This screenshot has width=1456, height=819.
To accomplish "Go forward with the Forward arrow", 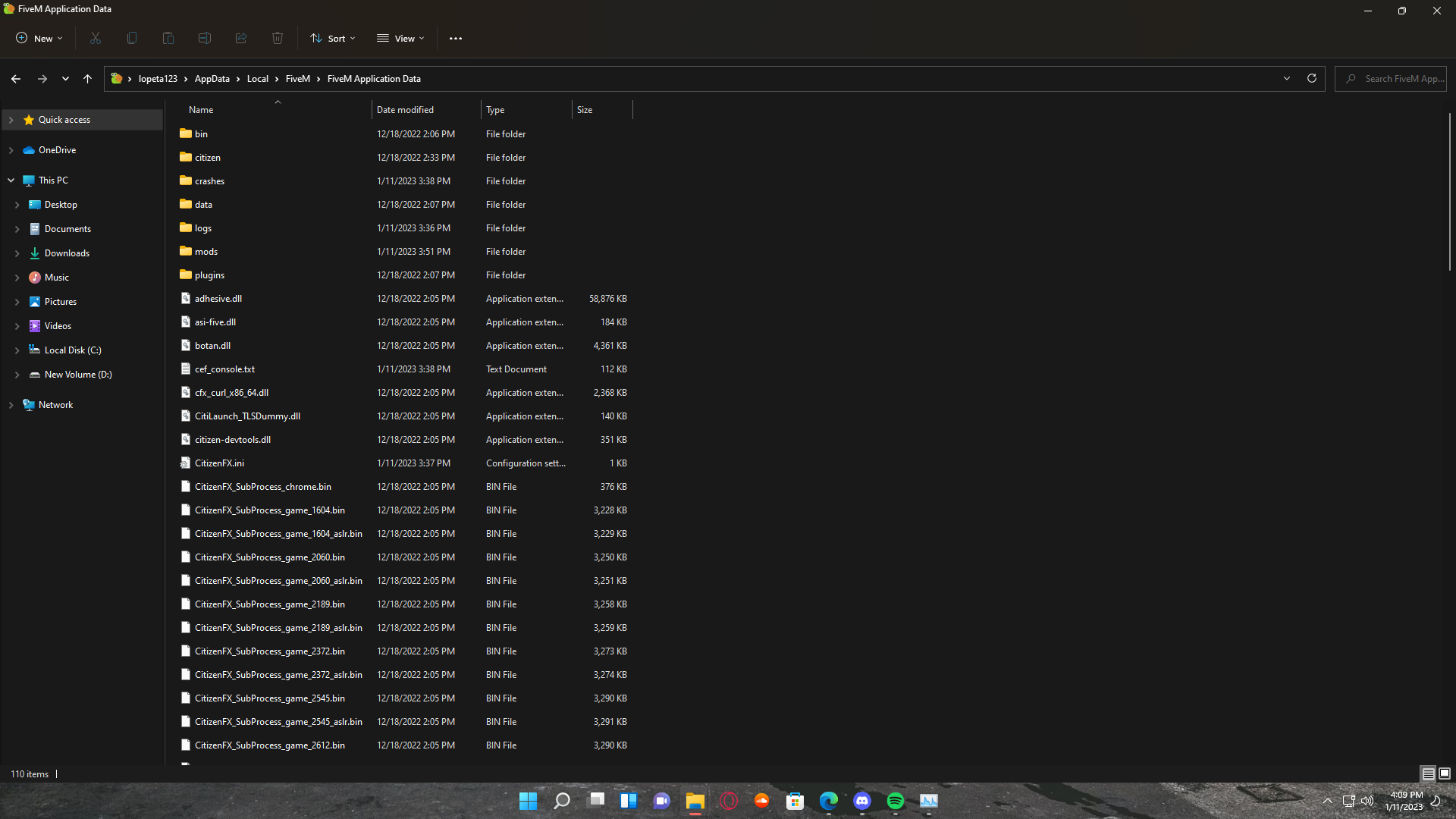I will [x=42, y=79].
